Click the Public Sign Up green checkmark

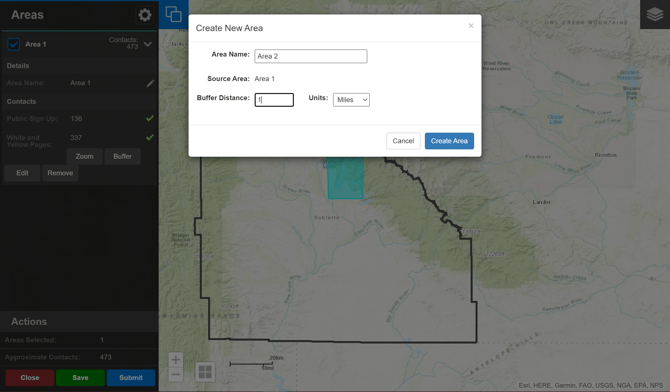[x=150, y=118]
